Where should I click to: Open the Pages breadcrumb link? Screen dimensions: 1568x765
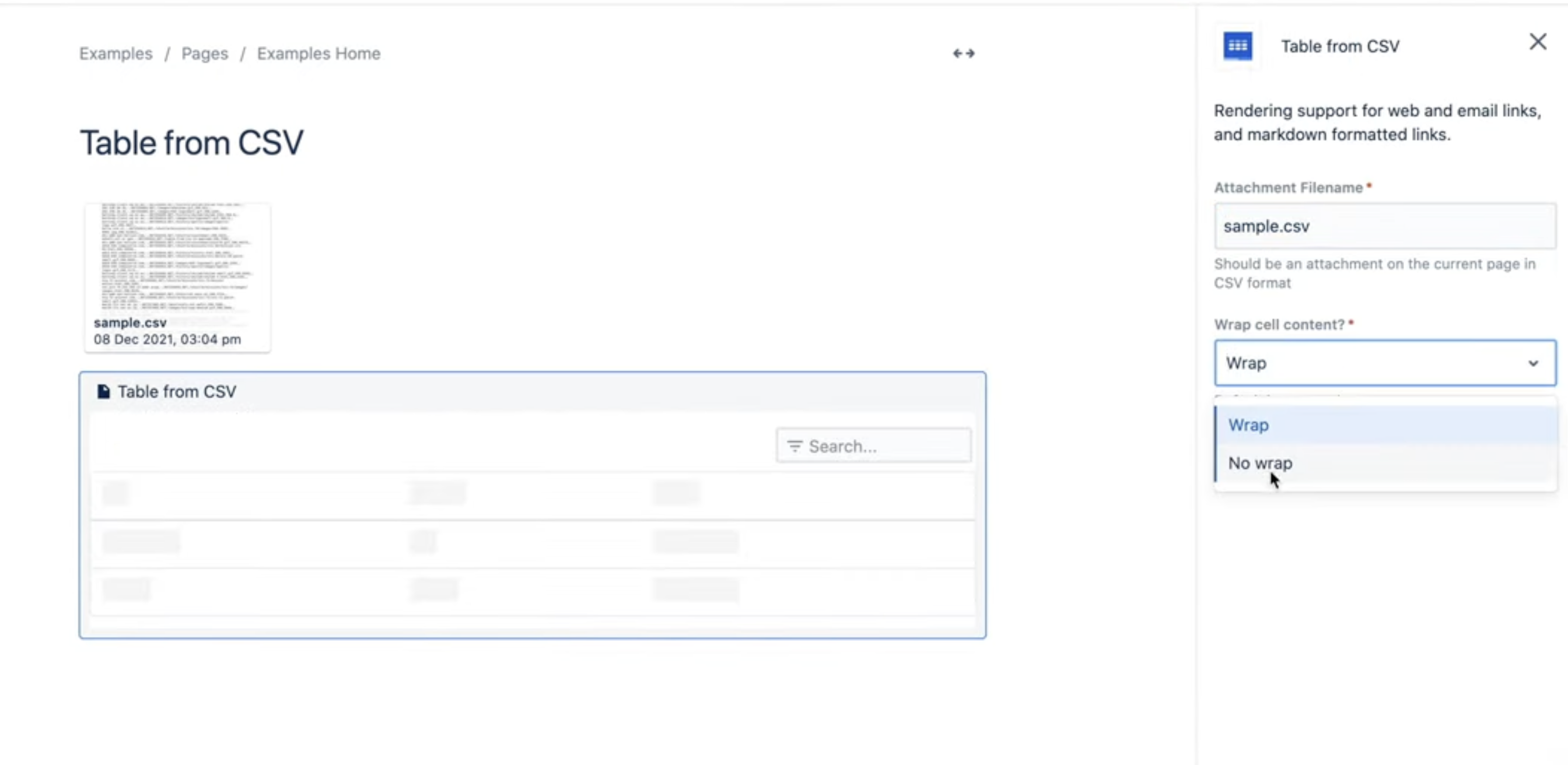(x=205, y=54)
